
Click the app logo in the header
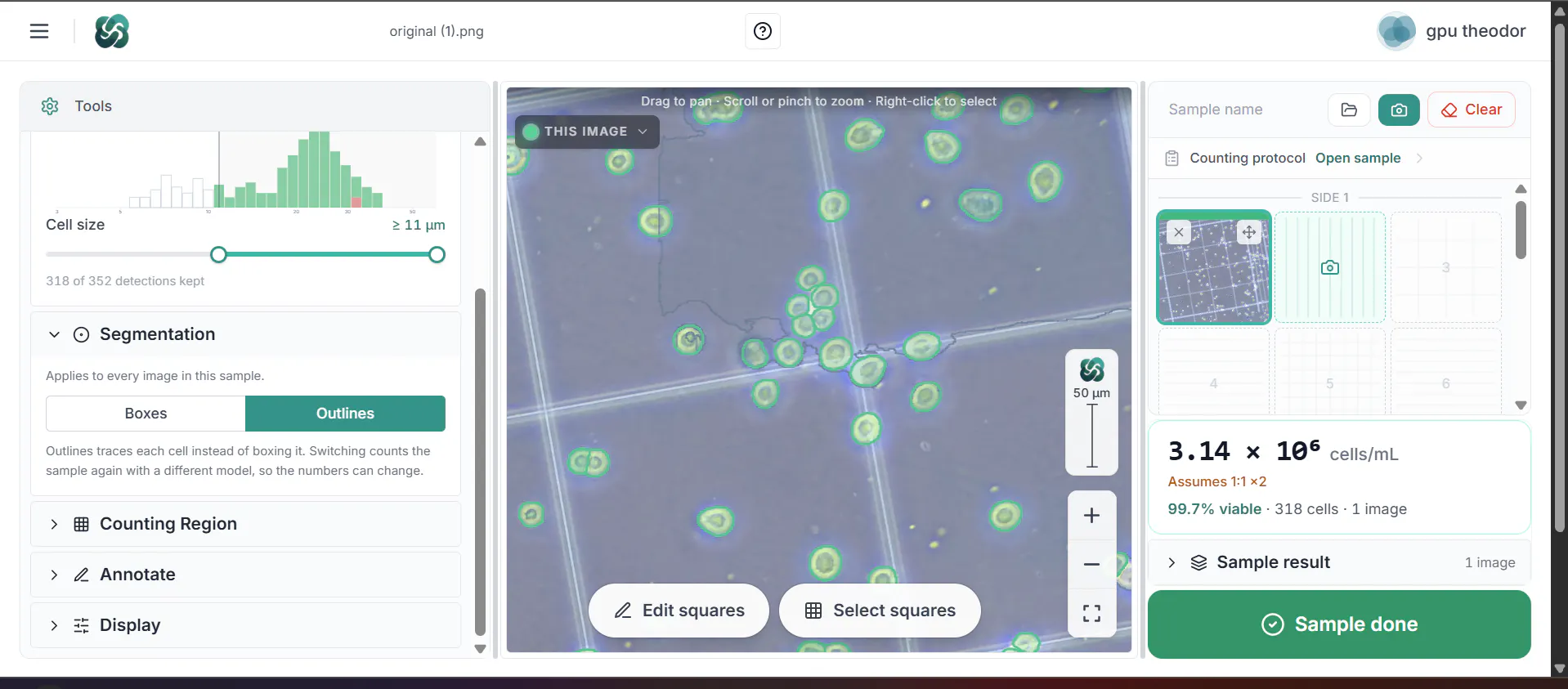(111, 31)
